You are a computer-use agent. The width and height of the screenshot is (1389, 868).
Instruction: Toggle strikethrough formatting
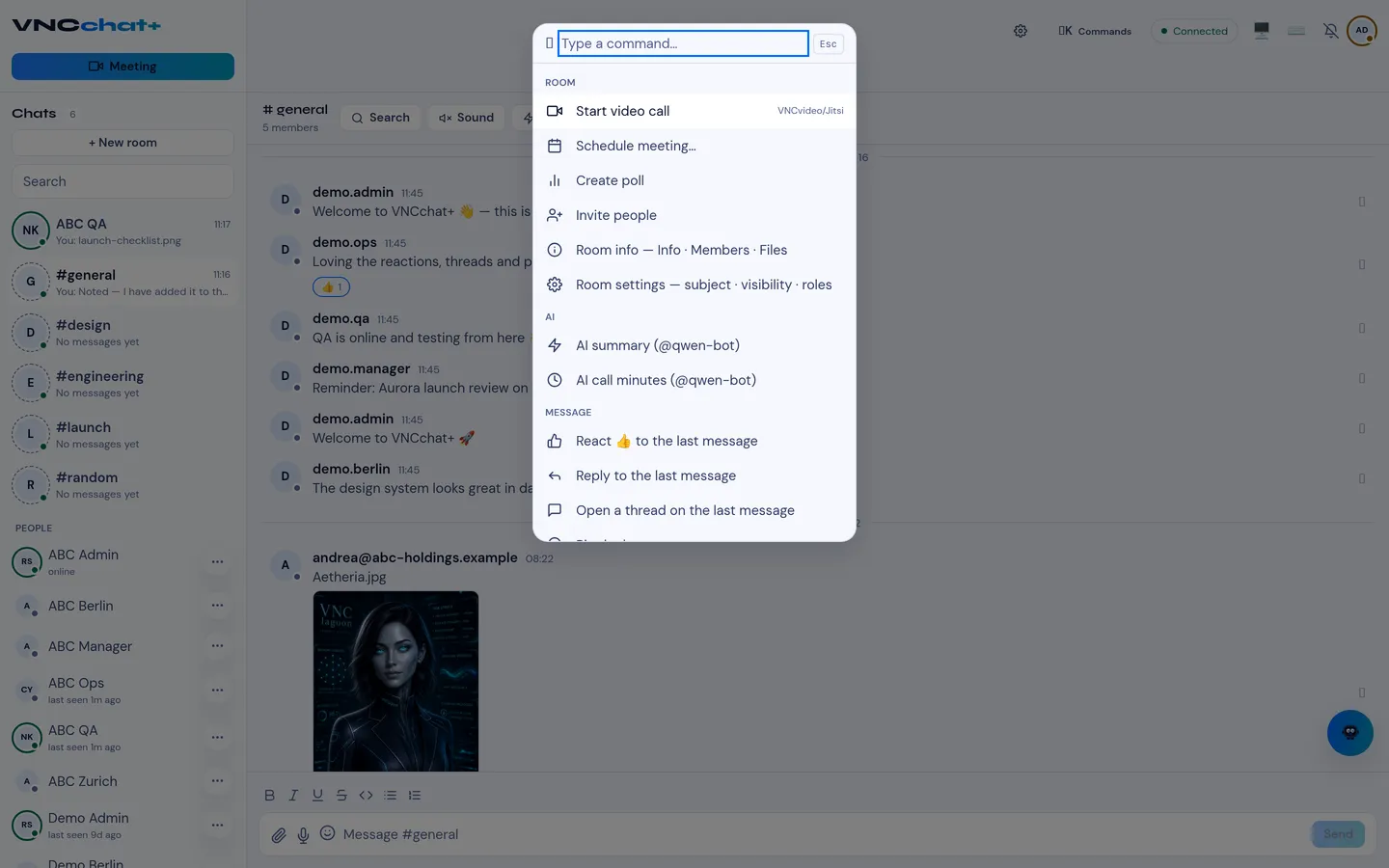(341, 796)
